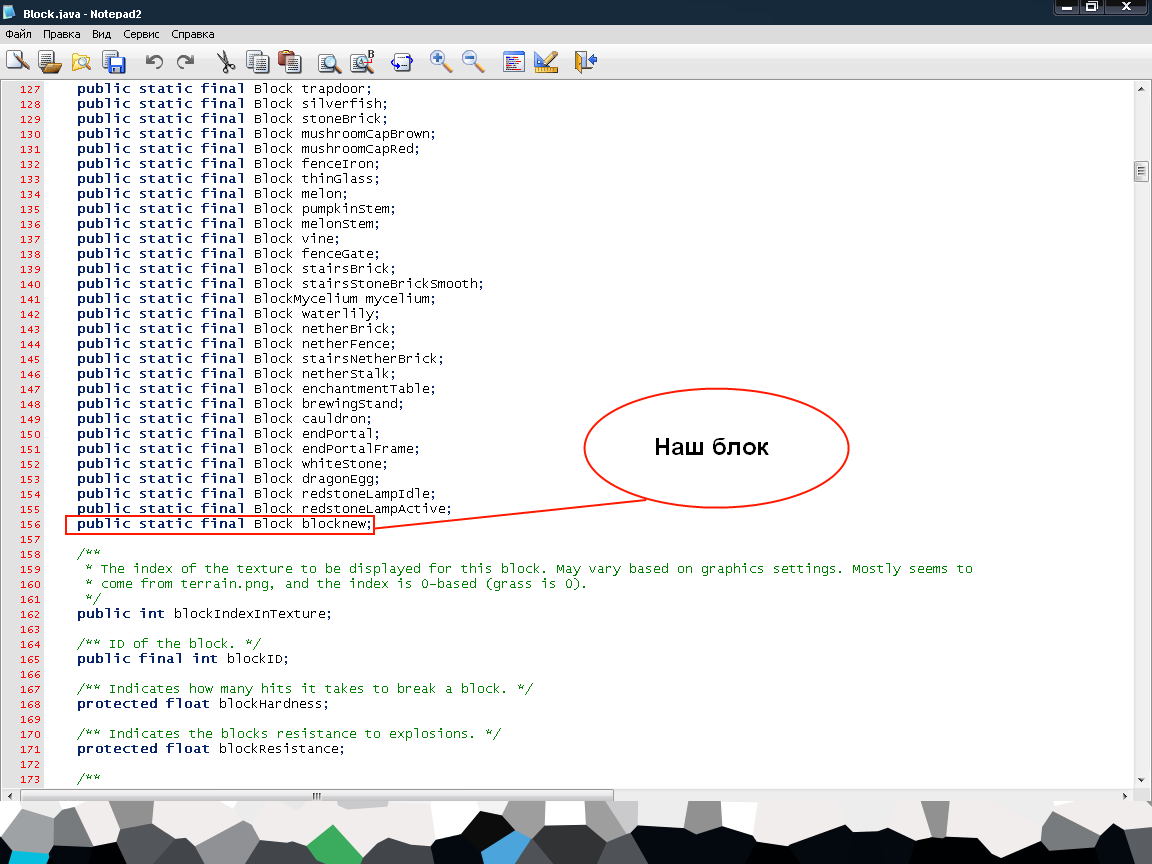Open the Сервис menu
The height and width of the screenshot is (864, 1152).
(141, 34)
